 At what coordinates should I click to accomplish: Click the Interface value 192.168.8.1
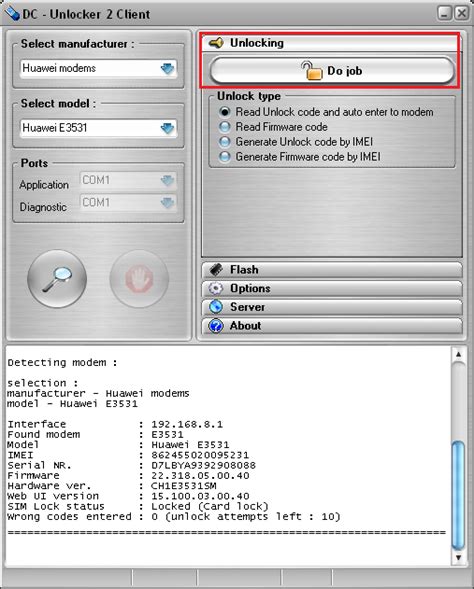click(x=187, y=424)
